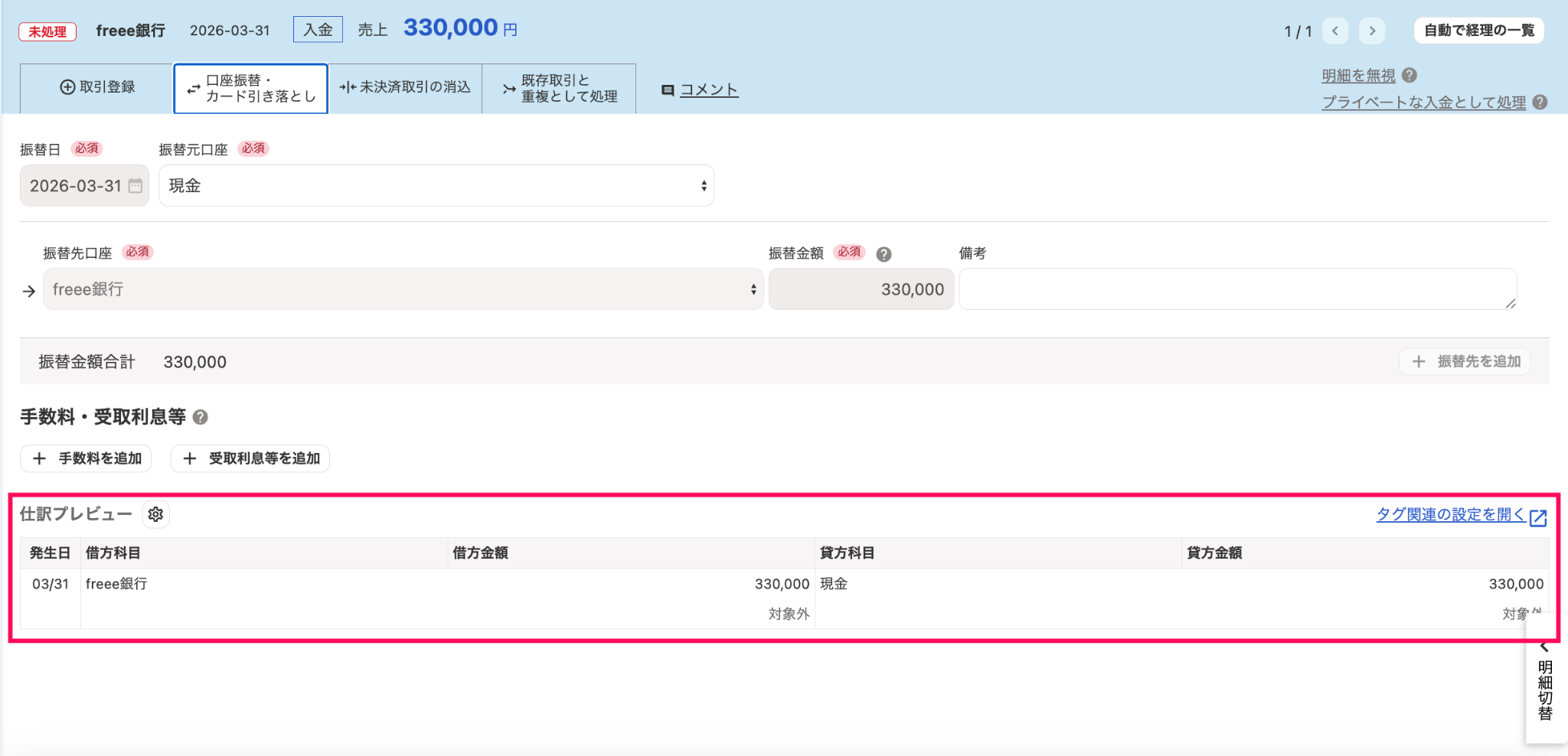
Task: Open calendar icon in 振替日 field
Action: click(136, 186)
